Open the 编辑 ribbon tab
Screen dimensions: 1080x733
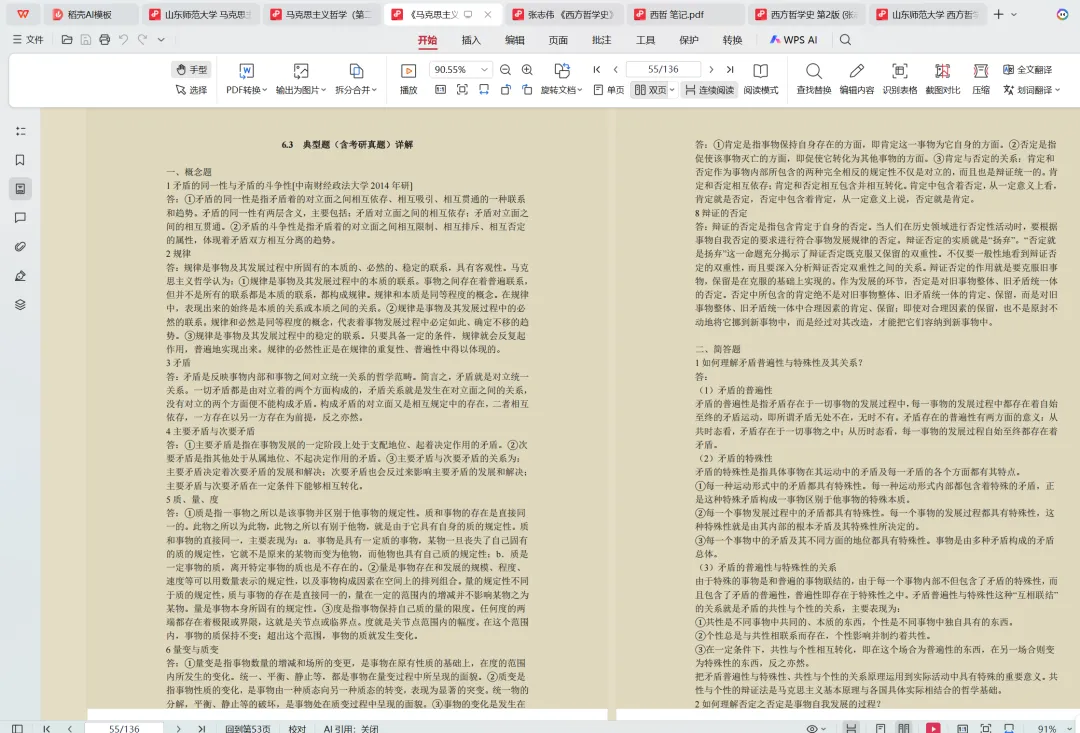coord(515,40)
